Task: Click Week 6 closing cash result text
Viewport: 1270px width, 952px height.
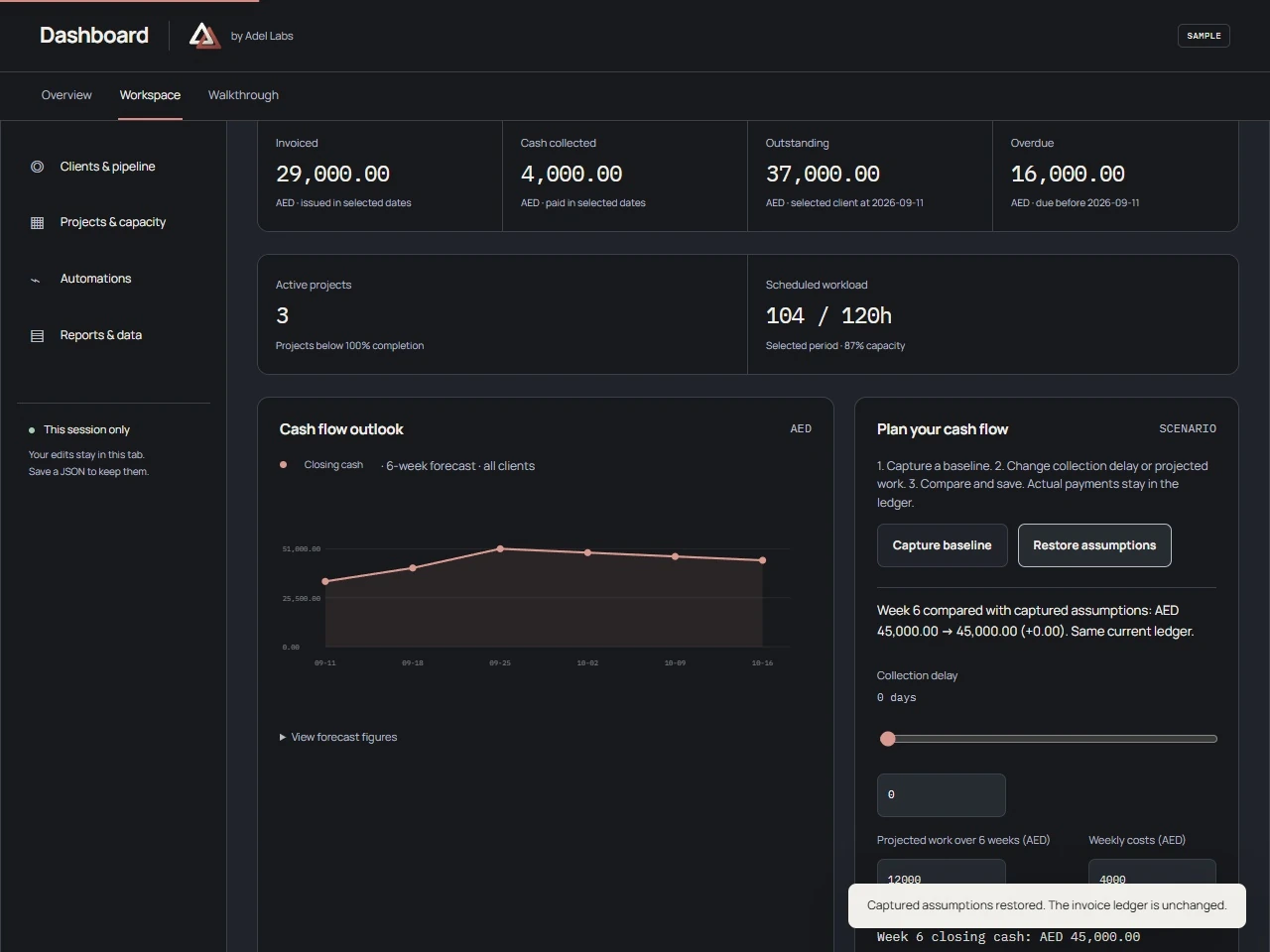Action: pyautogui.click(x=1008, y=937)
